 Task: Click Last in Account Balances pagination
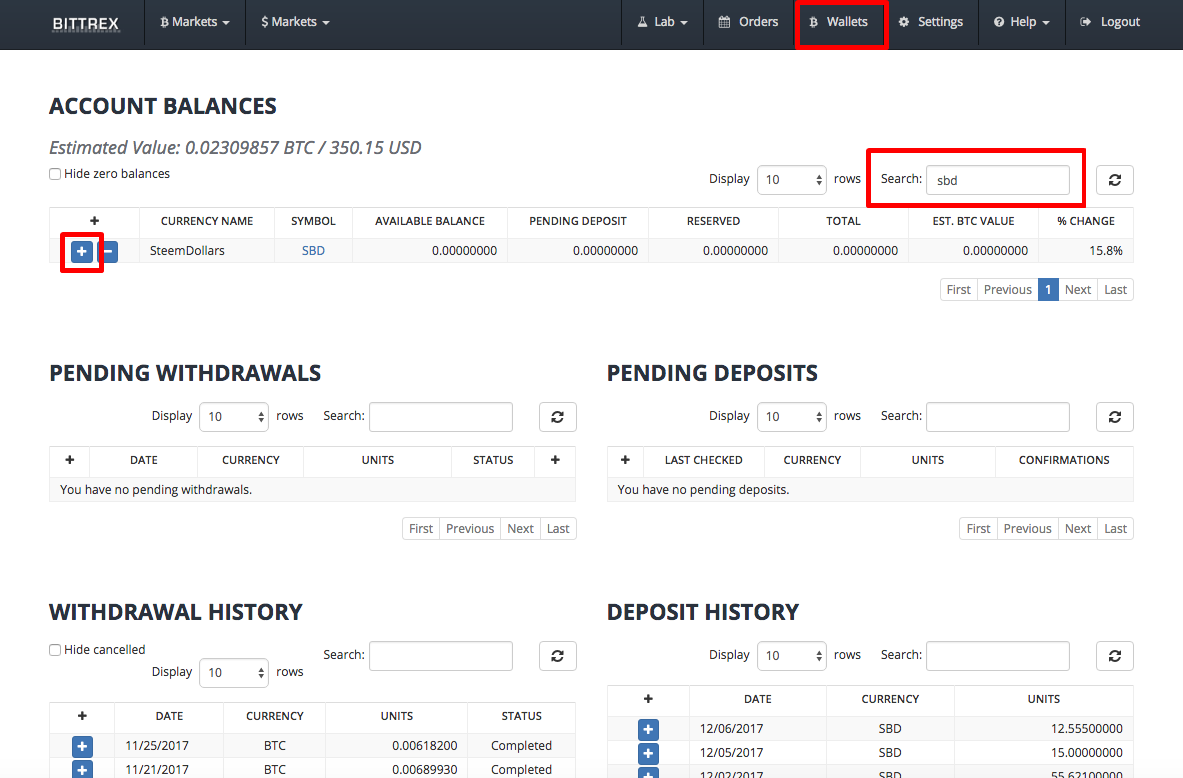pos(1115,290)
